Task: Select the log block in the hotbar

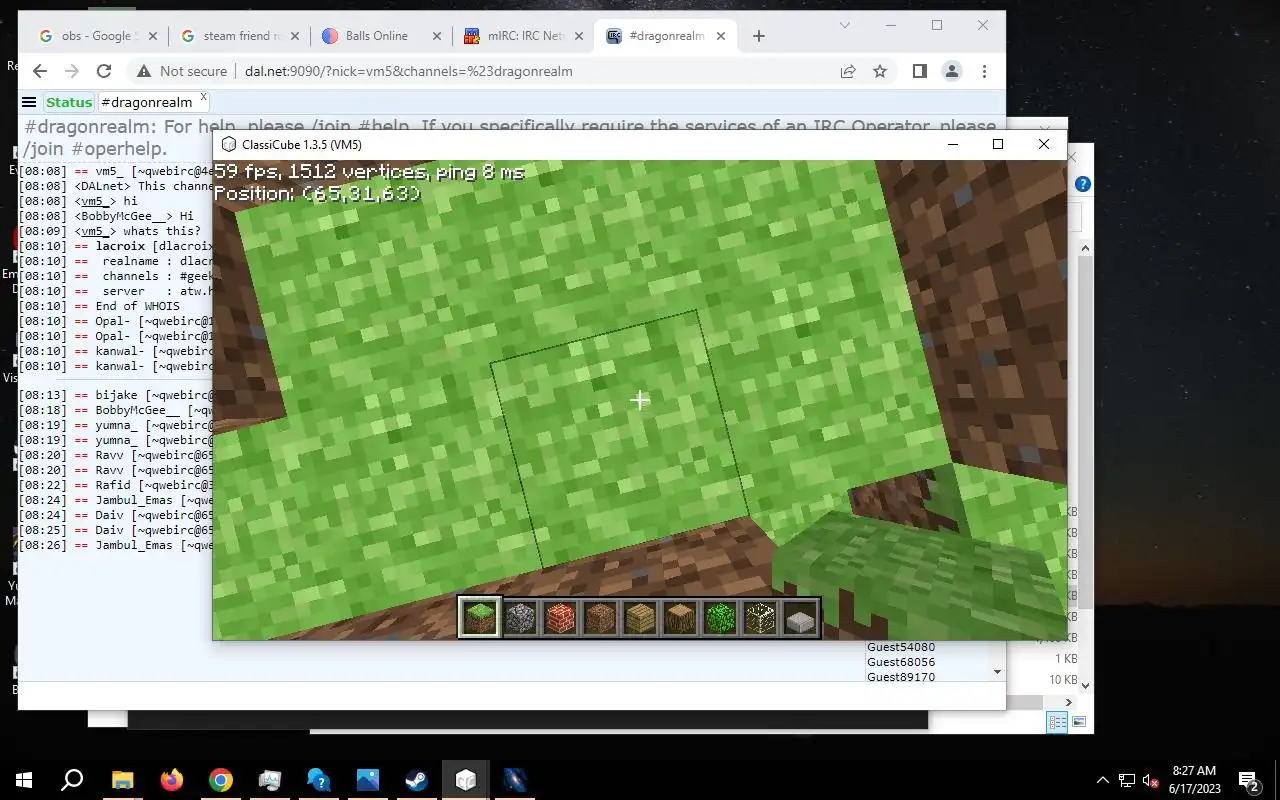Action: (x=680, y=618)
